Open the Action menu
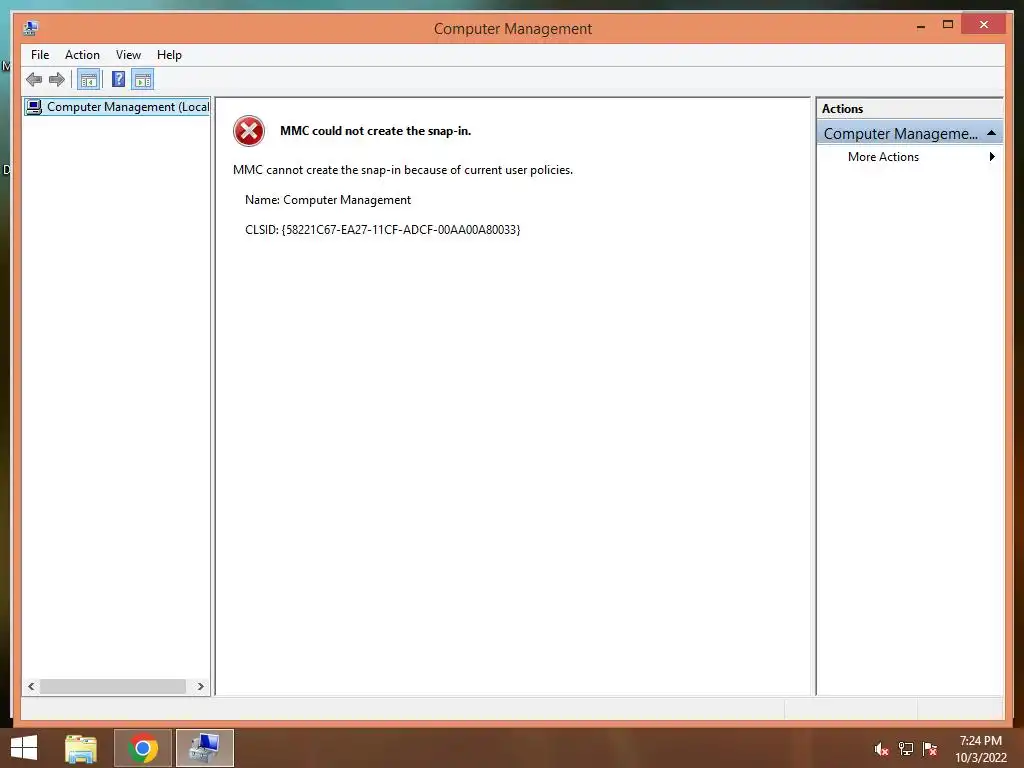This screenshot has width=1024, height=768. point(82,55)
